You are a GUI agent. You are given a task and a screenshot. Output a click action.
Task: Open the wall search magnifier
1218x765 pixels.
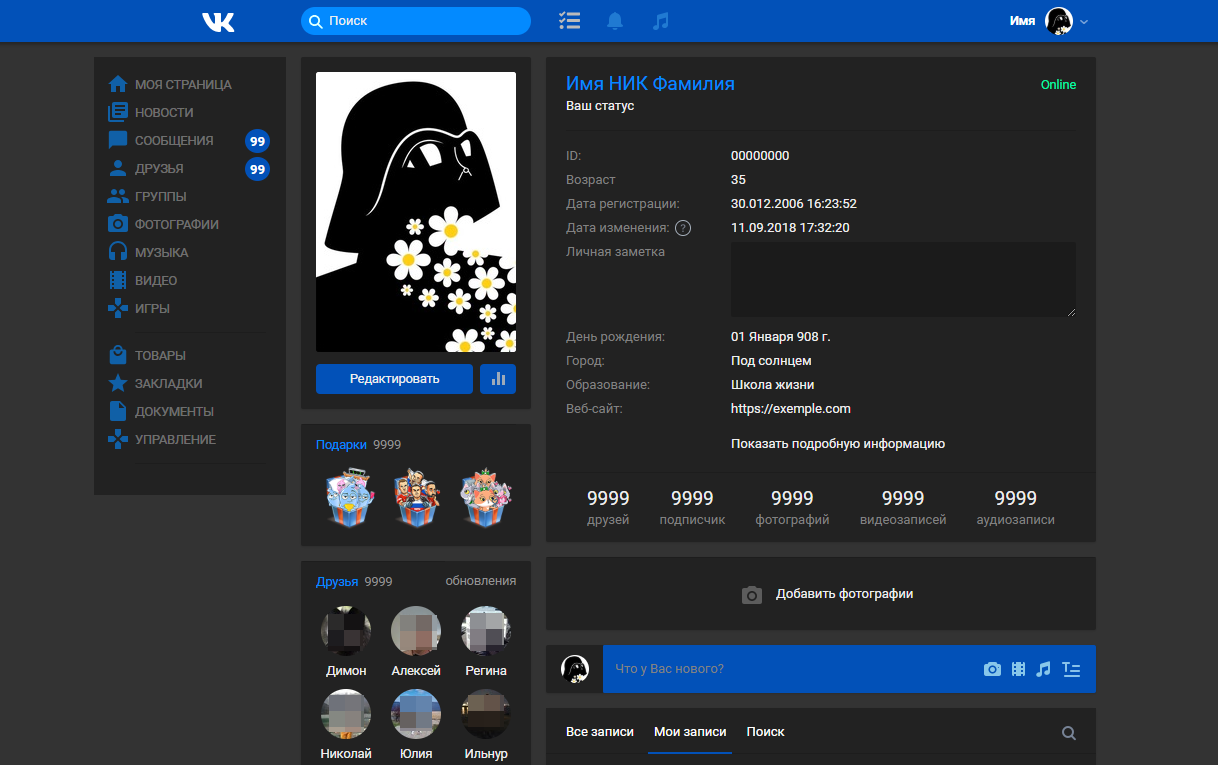coord(1068,732)
